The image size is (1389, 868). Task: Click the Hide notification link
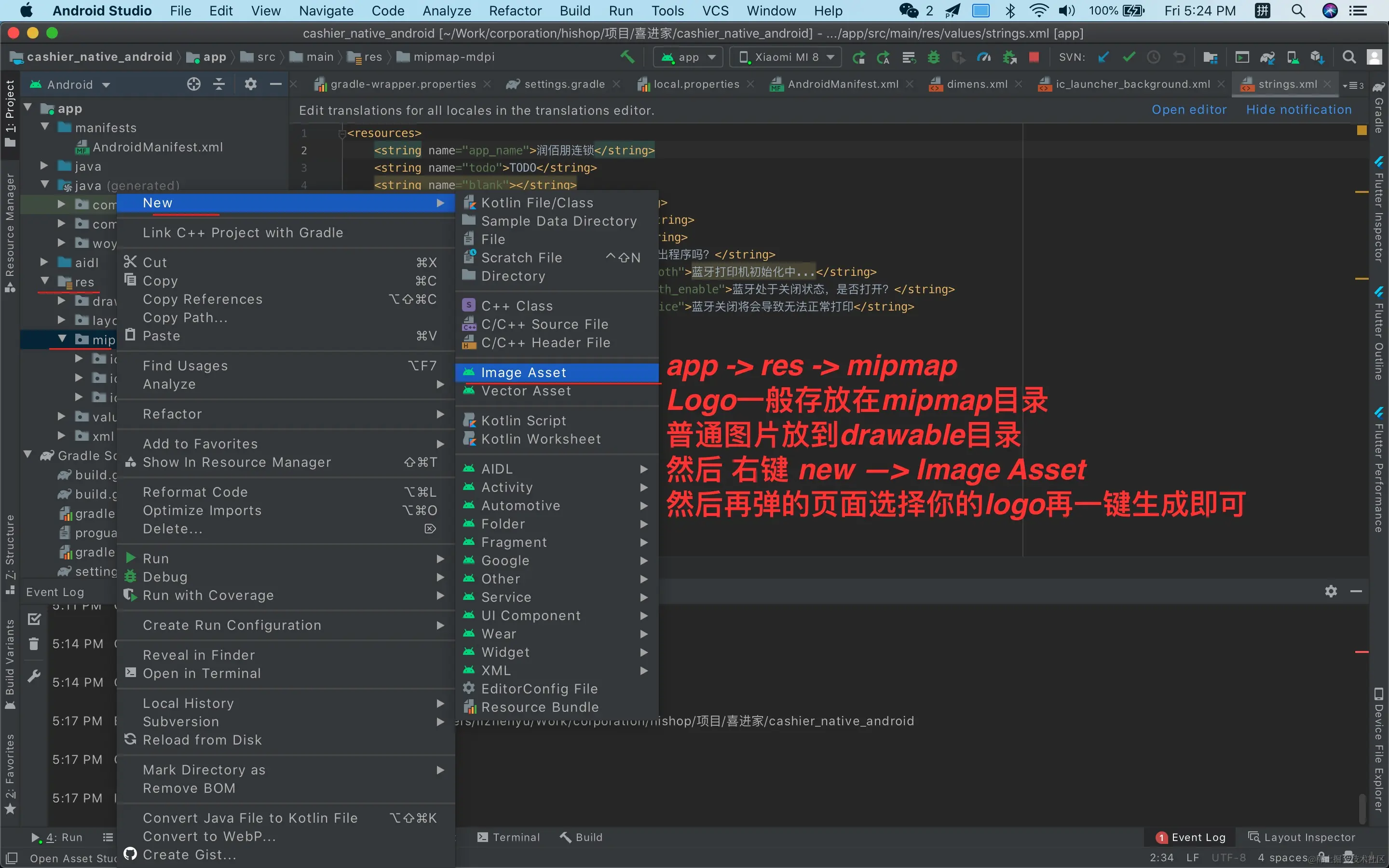point(1298,109)
